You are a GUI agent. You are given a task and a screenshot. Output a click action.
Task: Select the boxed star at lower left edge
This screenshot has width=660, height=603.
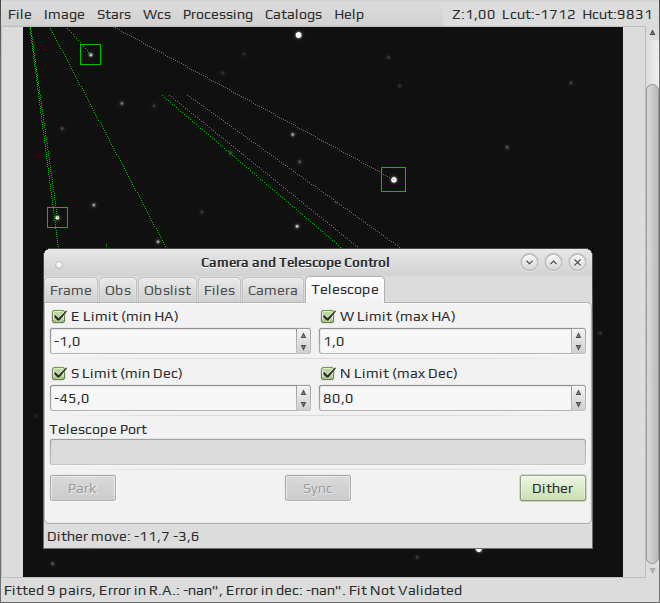57,218
